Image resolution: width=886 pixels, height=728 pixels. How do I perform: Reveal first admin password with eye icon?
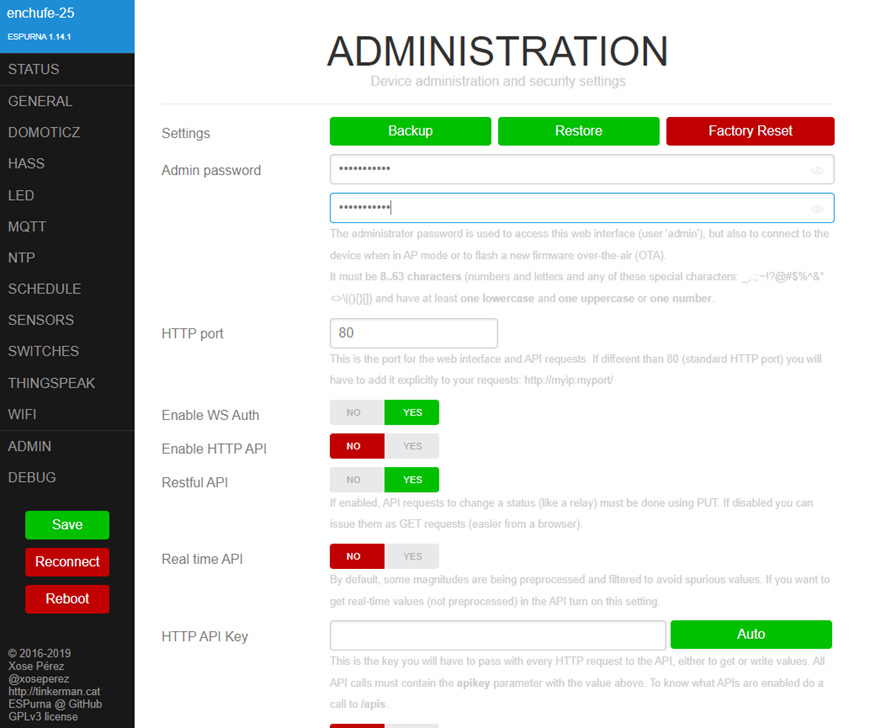pyautogui.click(x=817, y=170)
